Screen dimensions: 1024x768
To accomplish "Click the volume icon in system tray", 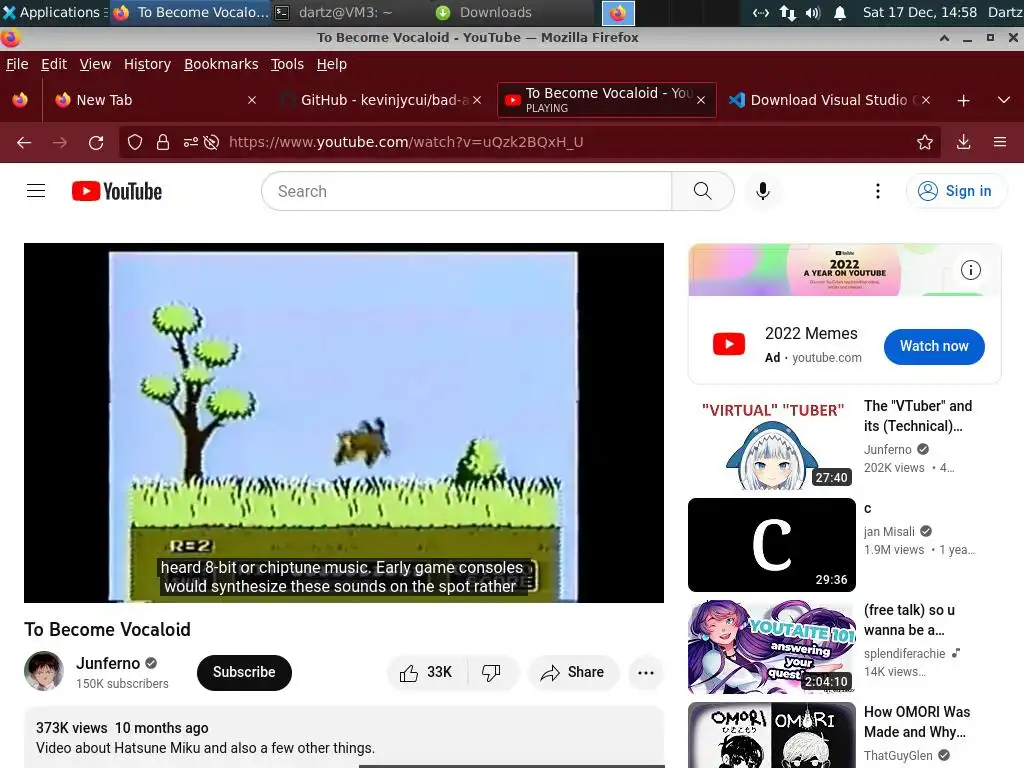I will [x=813, y=12].
